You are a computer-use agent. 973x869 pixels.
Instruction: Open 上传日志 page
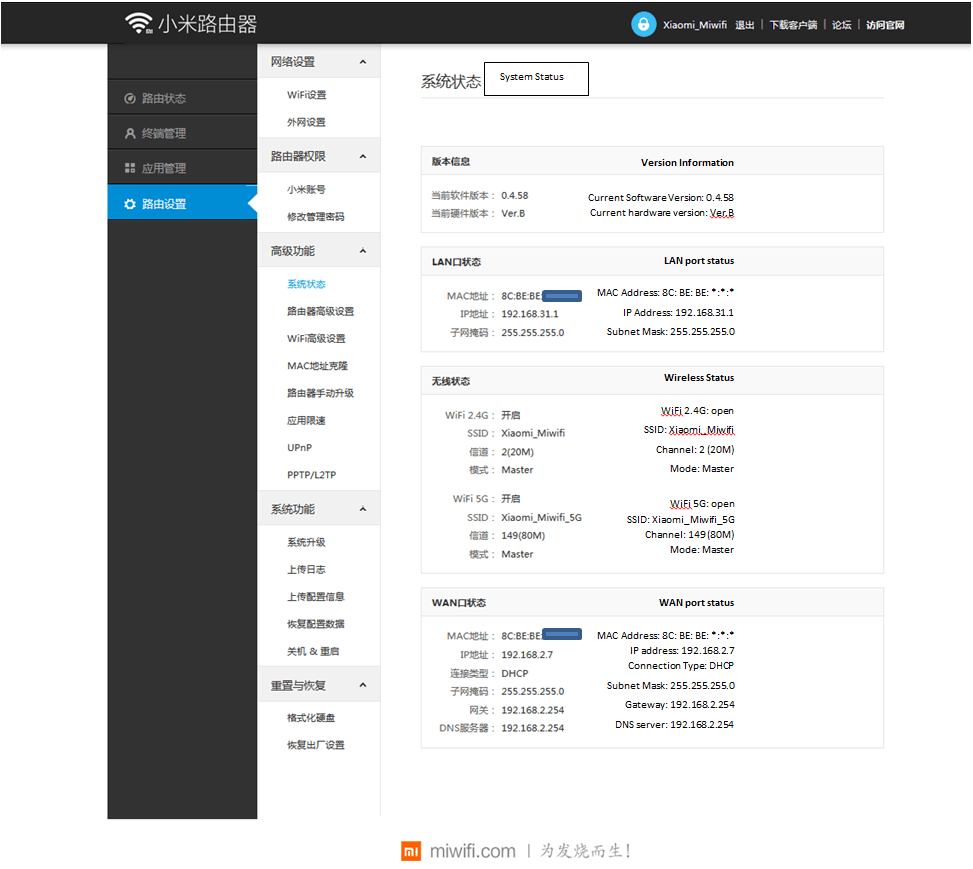coord(307,569)
